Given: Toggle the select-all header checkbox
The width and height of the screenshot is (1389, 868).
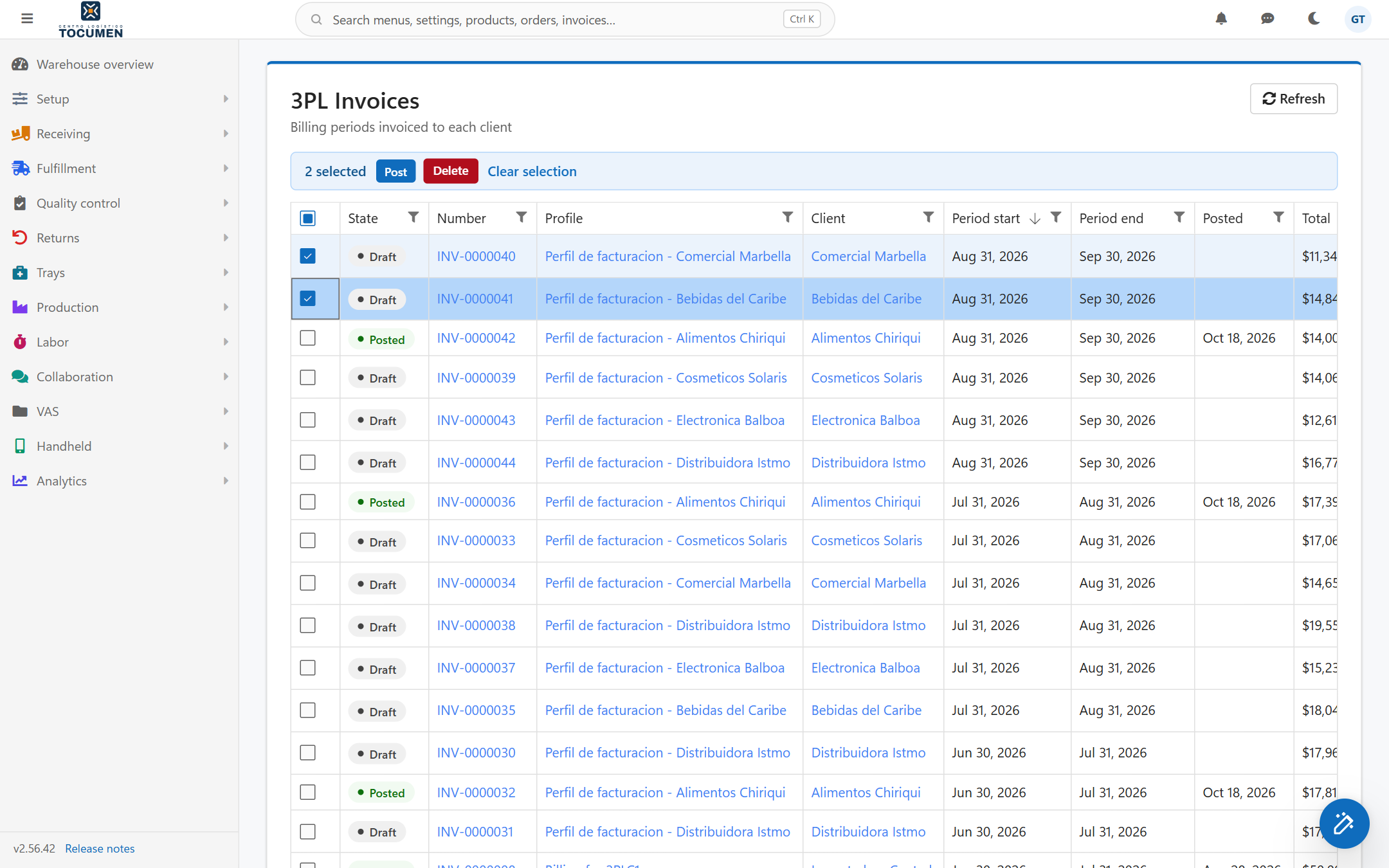Looking at the screenshot, I should (308, 219).
